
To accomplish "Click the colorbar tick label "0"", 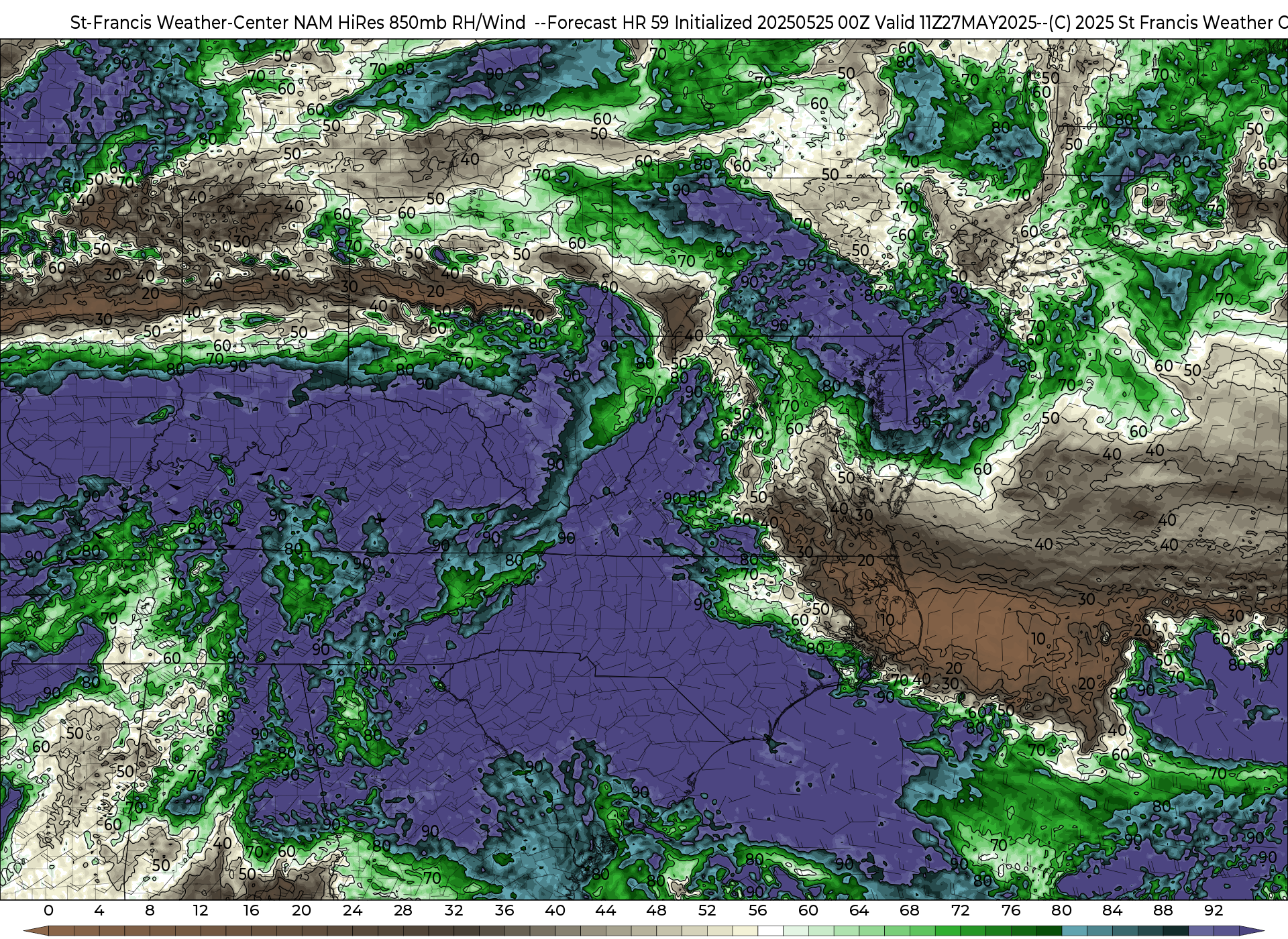I will [x=48, y=910].
